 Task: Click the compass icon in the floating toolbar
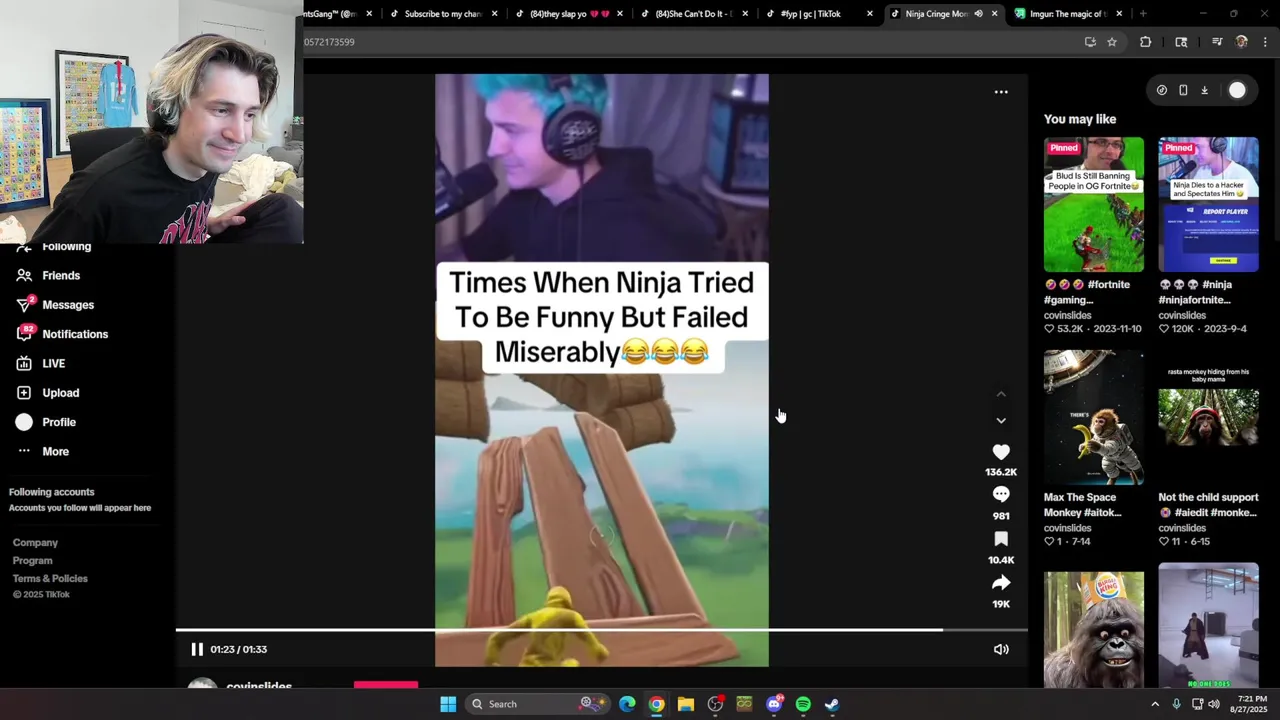pyautogui.click(x=1161, y=90)
